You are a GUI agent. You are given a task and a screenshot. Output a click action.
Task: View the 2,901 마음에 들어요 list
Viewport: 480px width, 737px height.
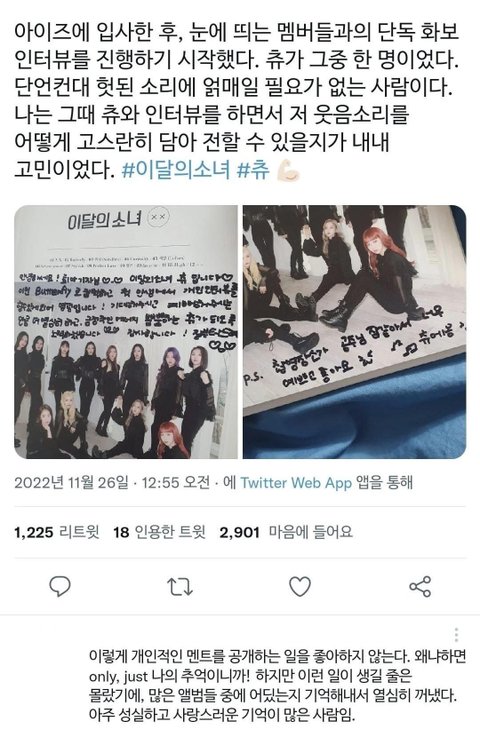click(286, 532)
